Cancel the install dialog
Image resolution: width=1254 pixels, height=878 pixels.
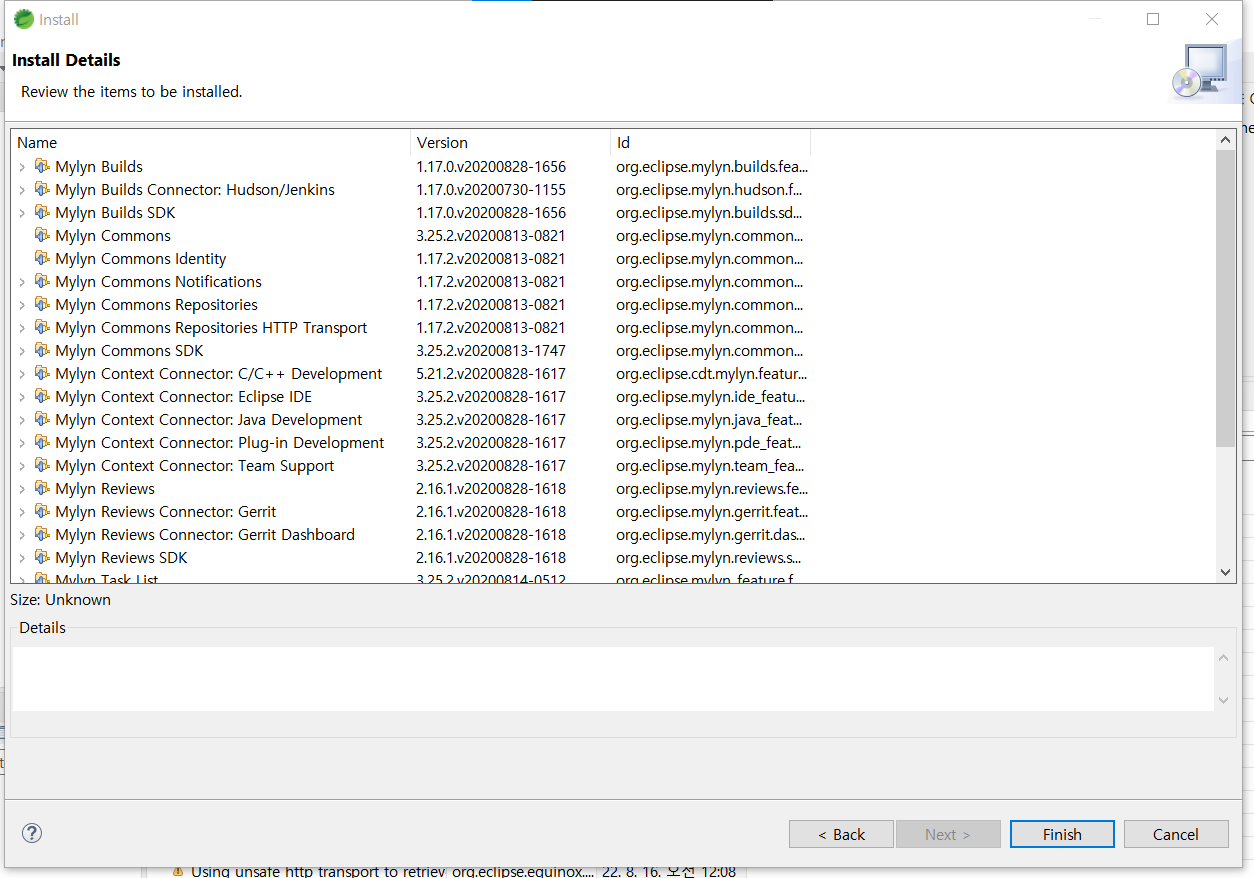tap(1176, 834)
